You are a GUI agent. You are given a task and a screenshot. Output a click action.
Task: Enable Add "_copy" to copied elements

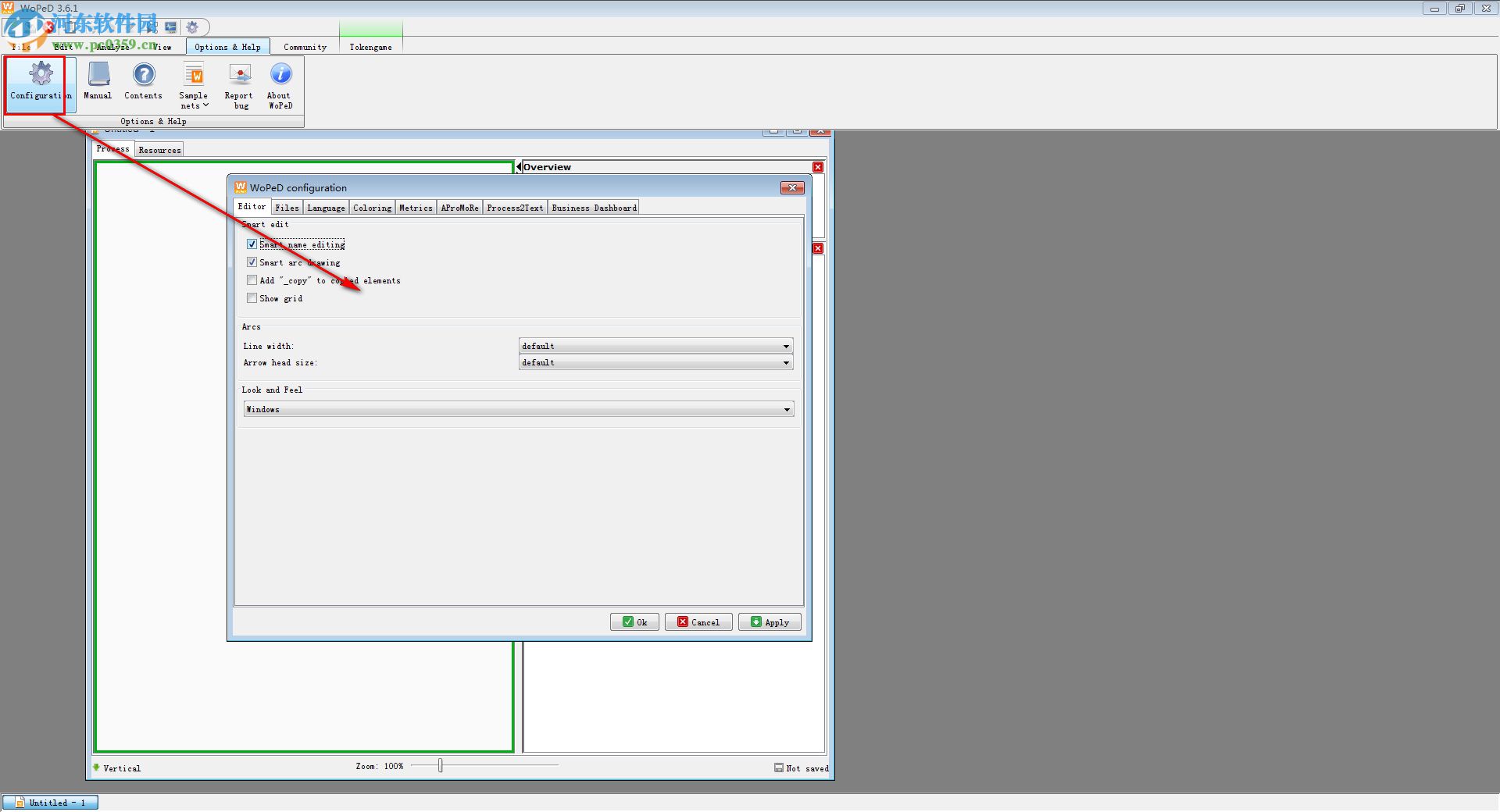coord(252,280)
